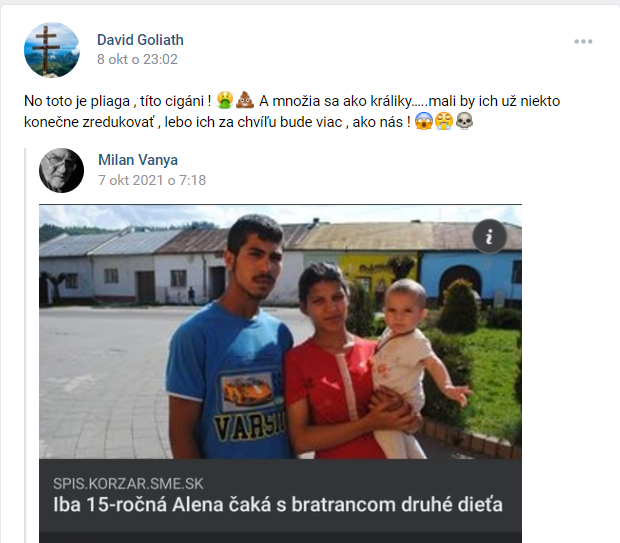Open post permalink dated 8 okt o 23:02

click(x=138, y=59)
